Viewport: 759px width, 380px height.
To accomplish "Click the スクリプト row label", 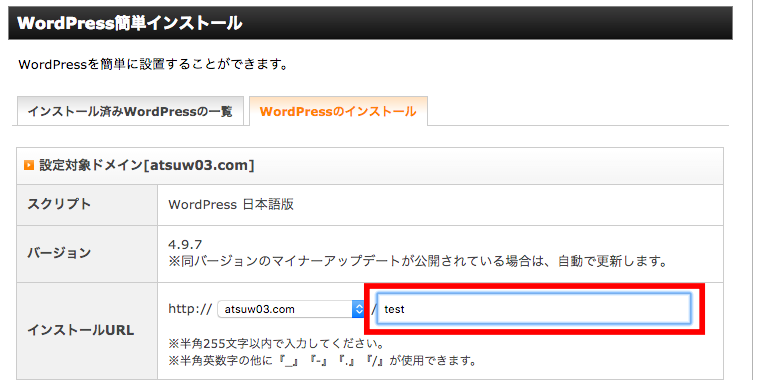I will 59,204.
